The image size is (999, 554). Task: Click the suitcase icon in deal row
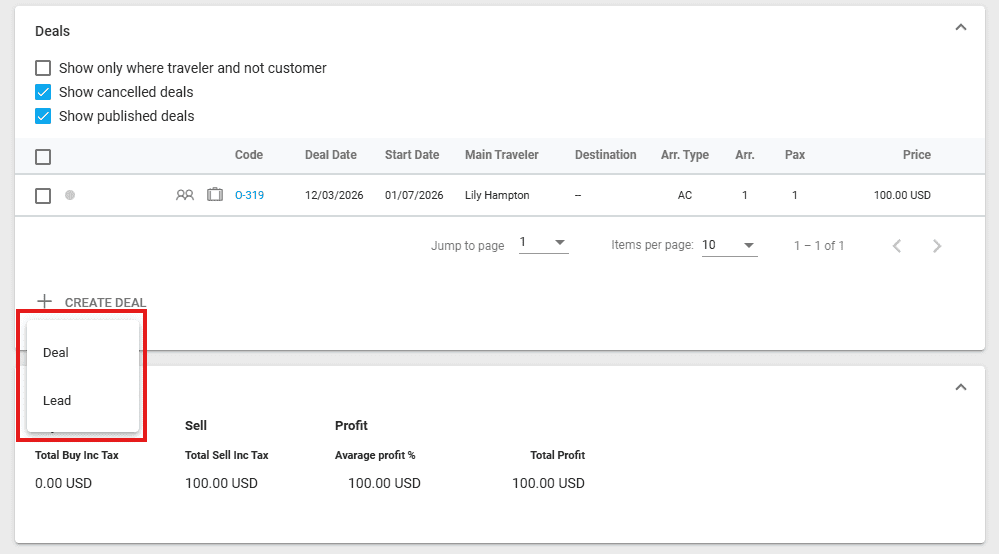215,195
